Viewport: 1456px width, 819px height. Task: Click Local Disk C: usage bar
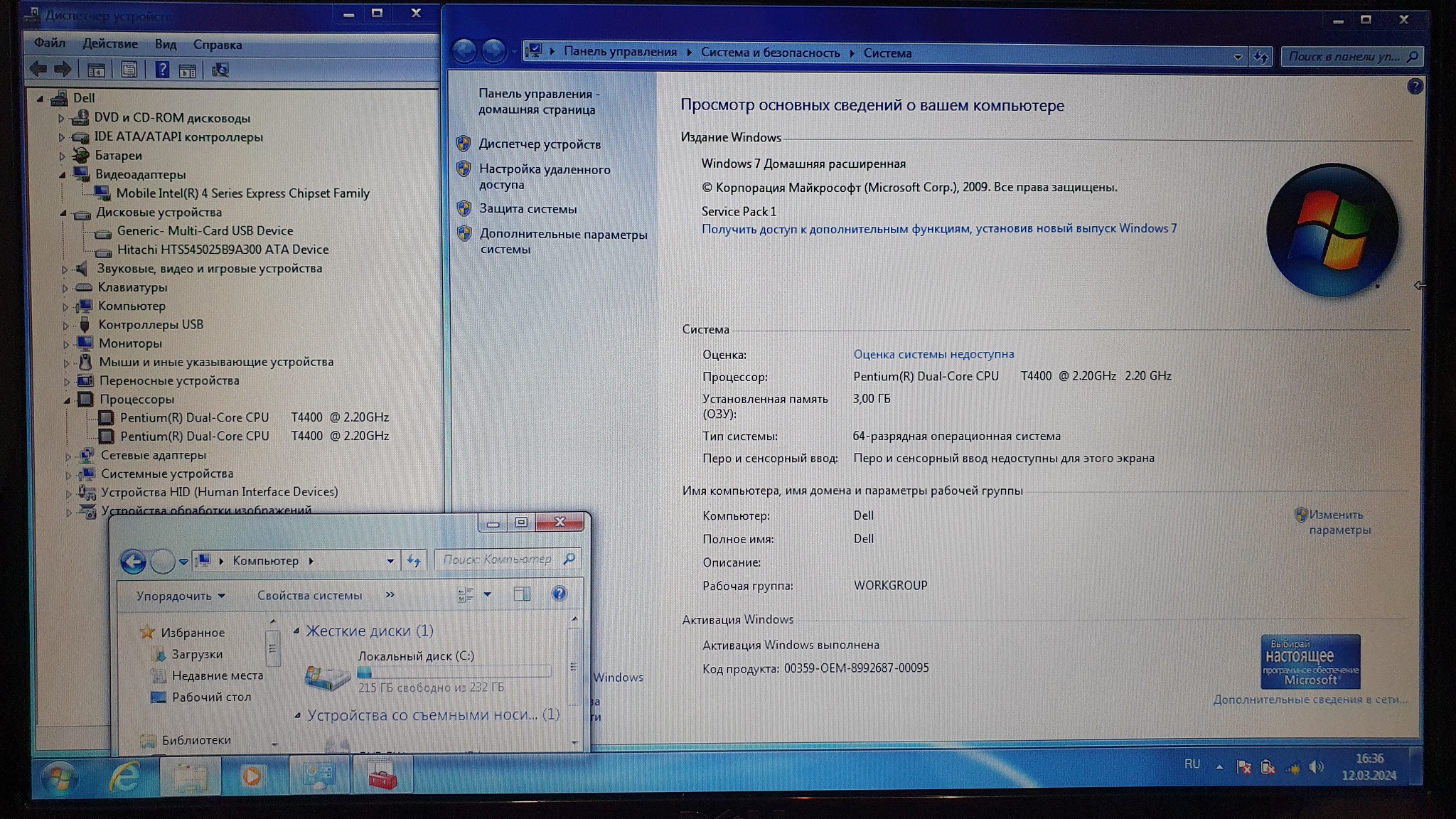point(455,672)
